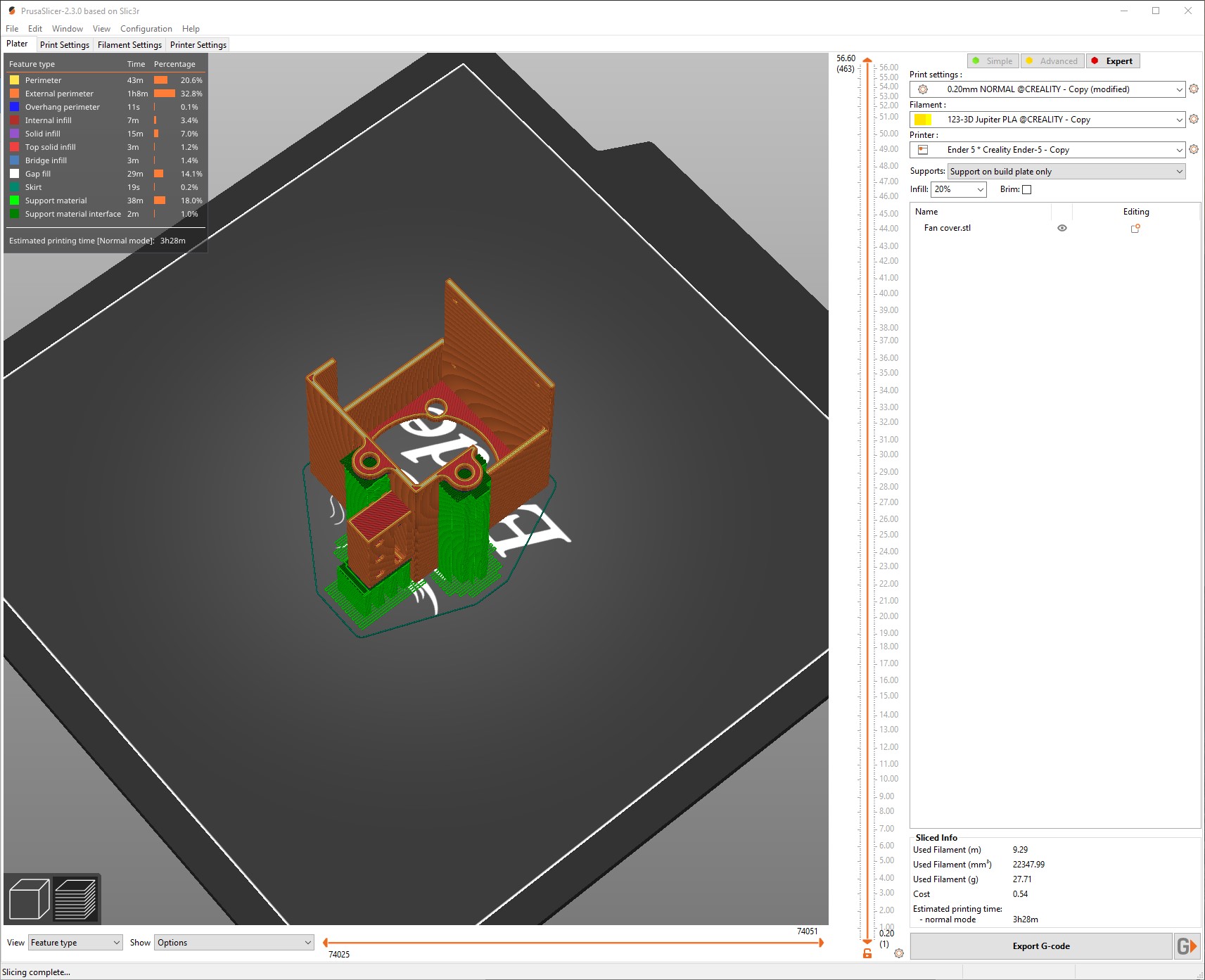Open the Configuration menu

146,29
